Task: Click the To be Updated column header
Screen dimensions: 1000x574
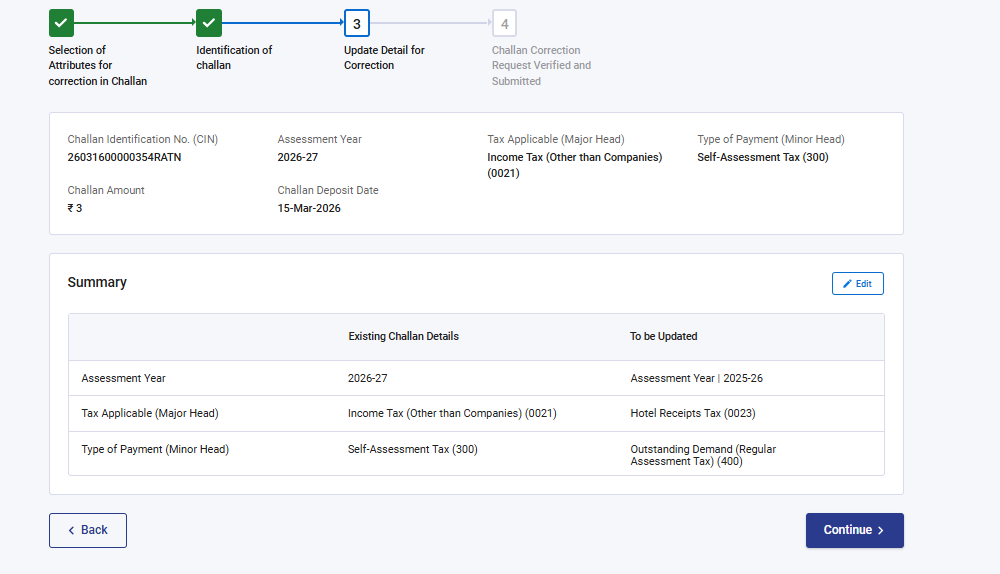Action: [663, 337]
